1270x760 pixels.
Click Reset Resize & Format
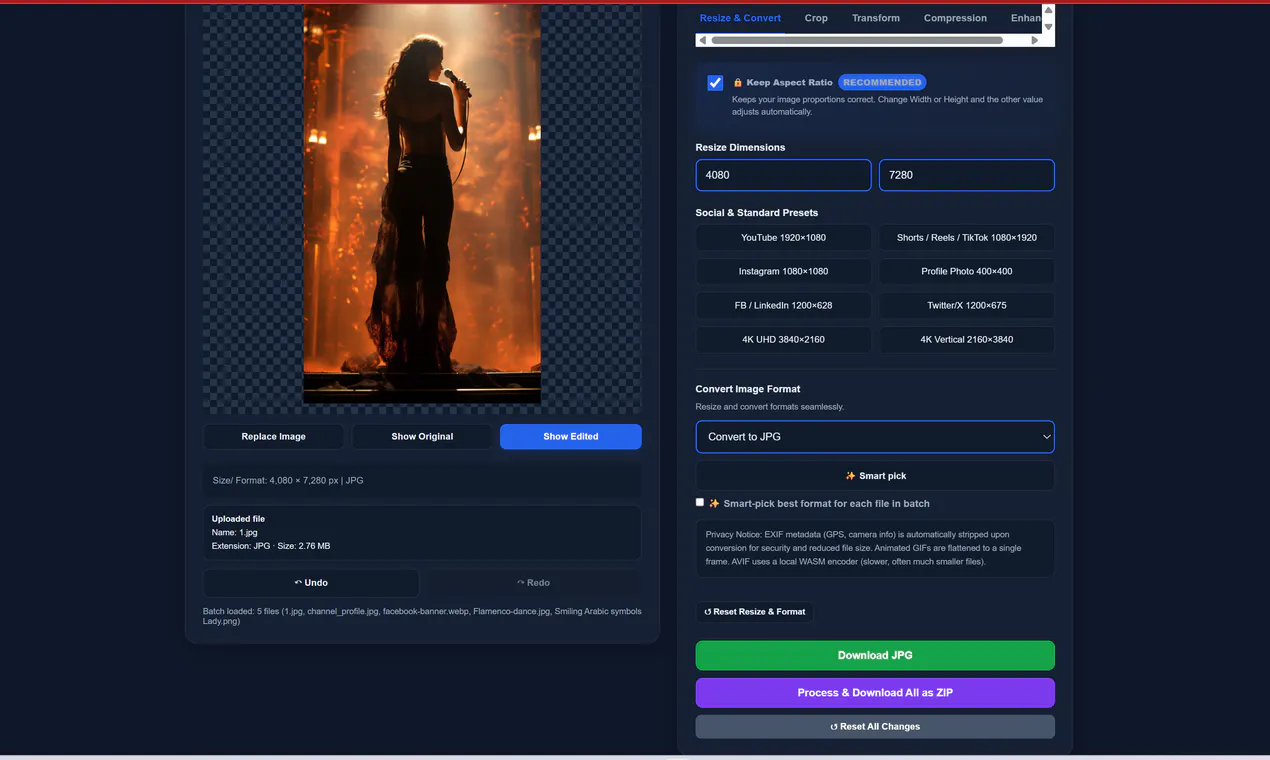click(755, 612)
